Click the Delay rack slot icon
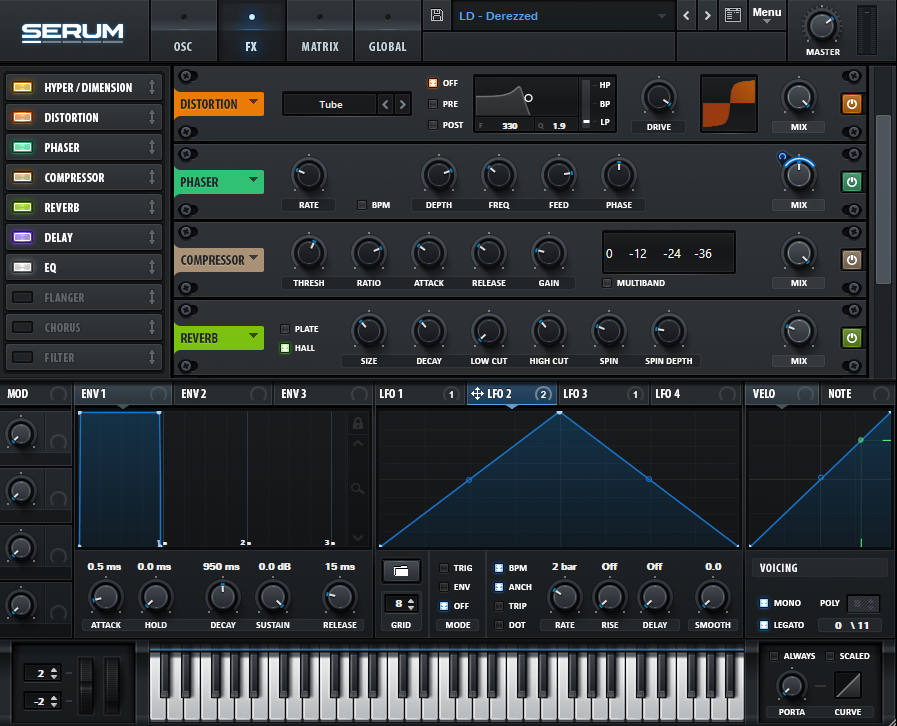The height and width of the screenshot is (726, 897). [23, 237]
